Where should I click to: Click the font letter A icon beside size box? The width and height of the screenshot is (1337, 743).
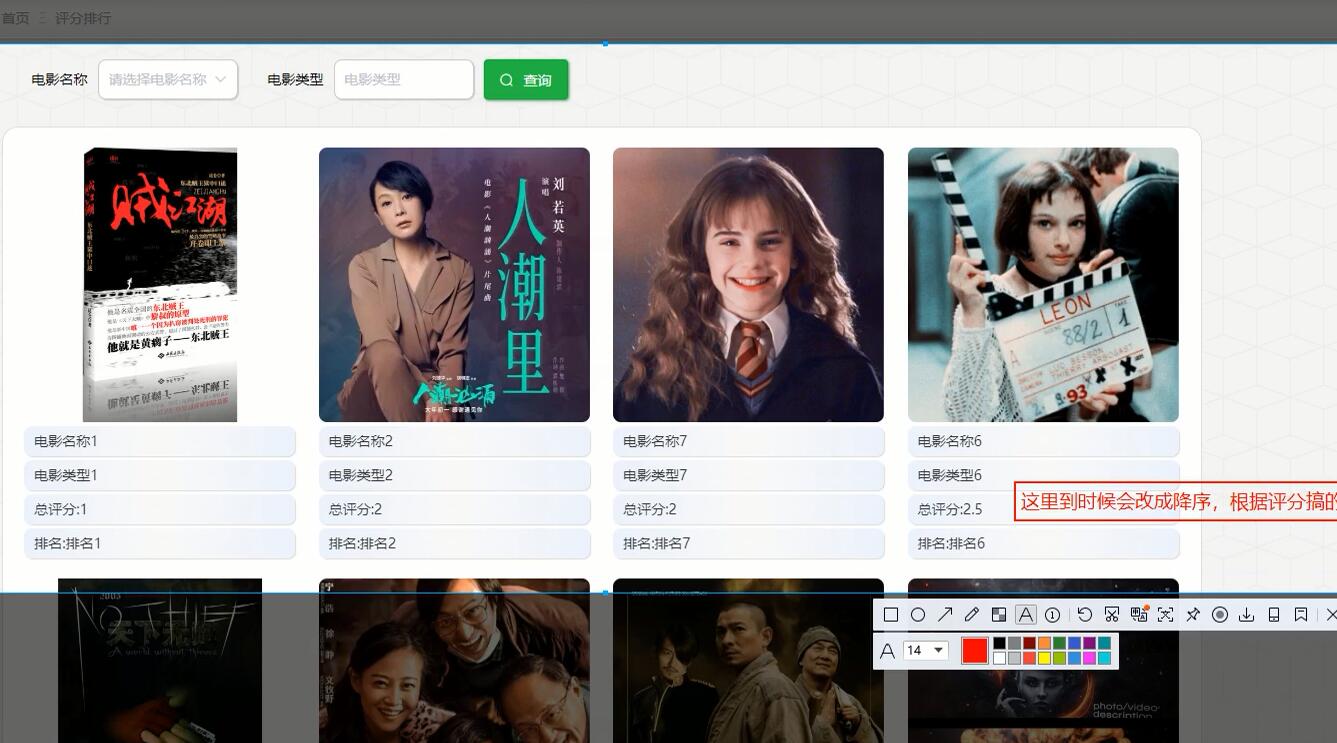tap(887, 651)
